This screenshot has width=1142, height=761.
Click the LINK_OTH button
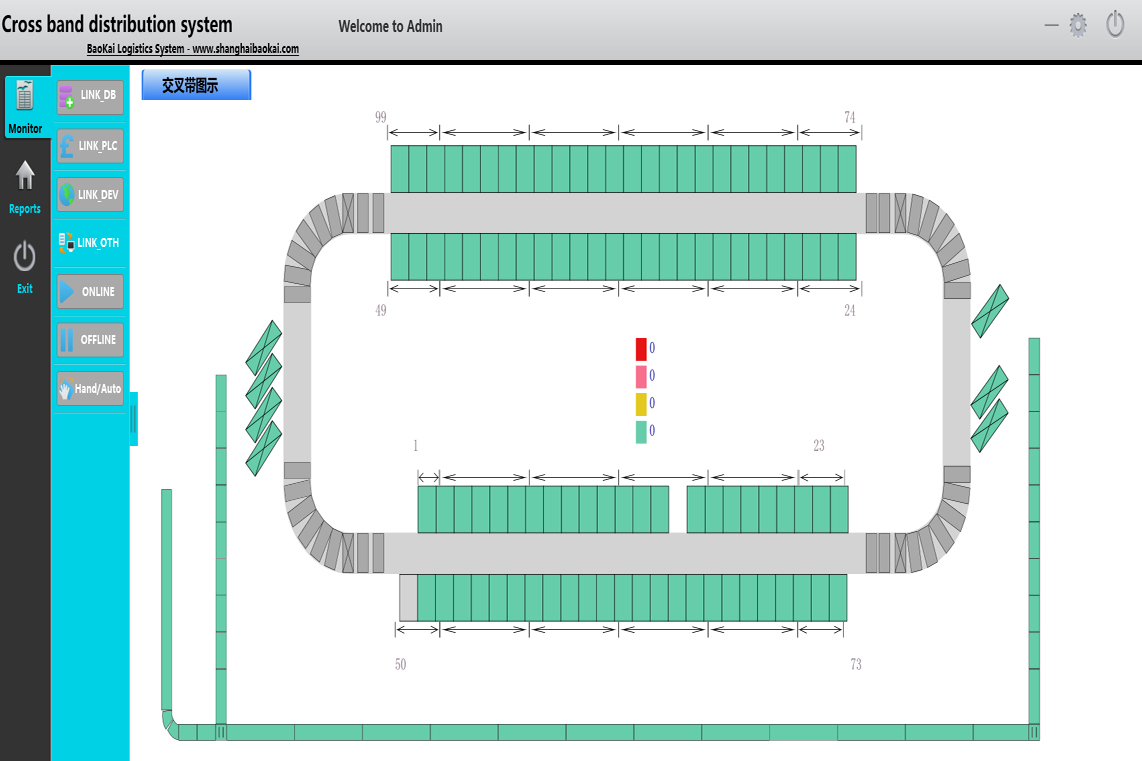(90, 243)
